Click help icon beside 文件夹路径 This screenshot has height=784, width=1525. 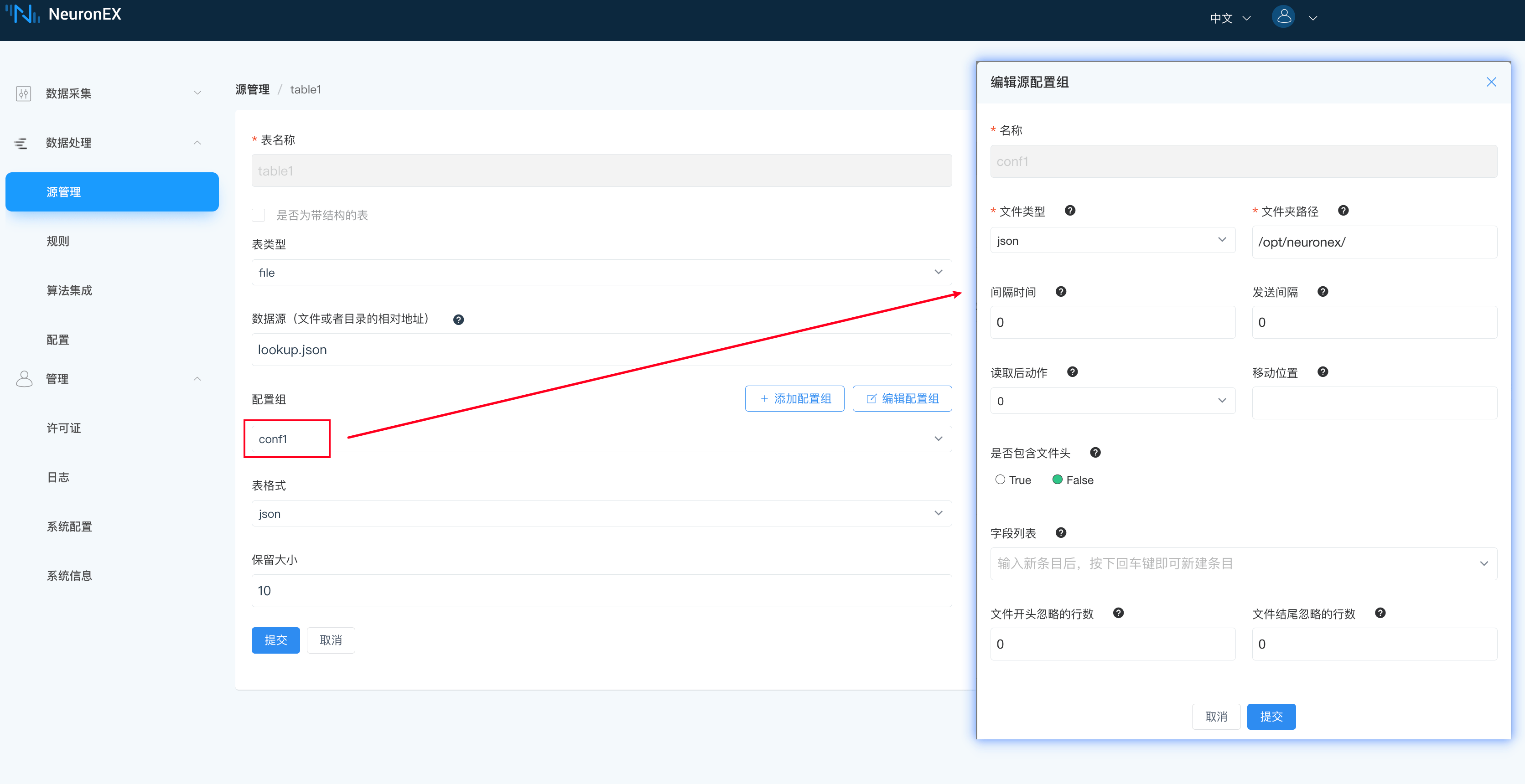coord(1343,211)
